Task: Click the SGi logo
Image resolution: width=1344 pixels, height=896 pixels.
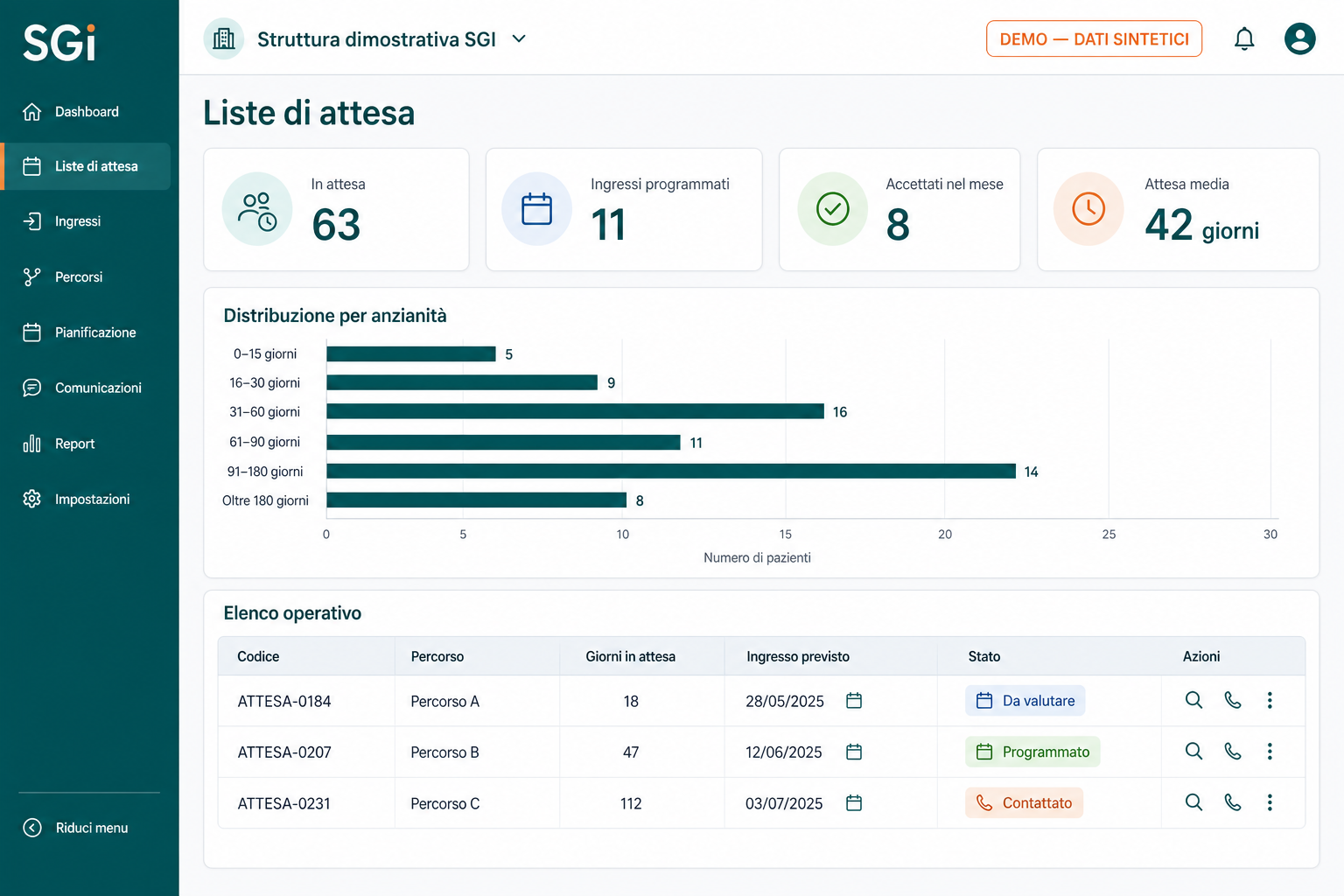Action: pos(59,43)
